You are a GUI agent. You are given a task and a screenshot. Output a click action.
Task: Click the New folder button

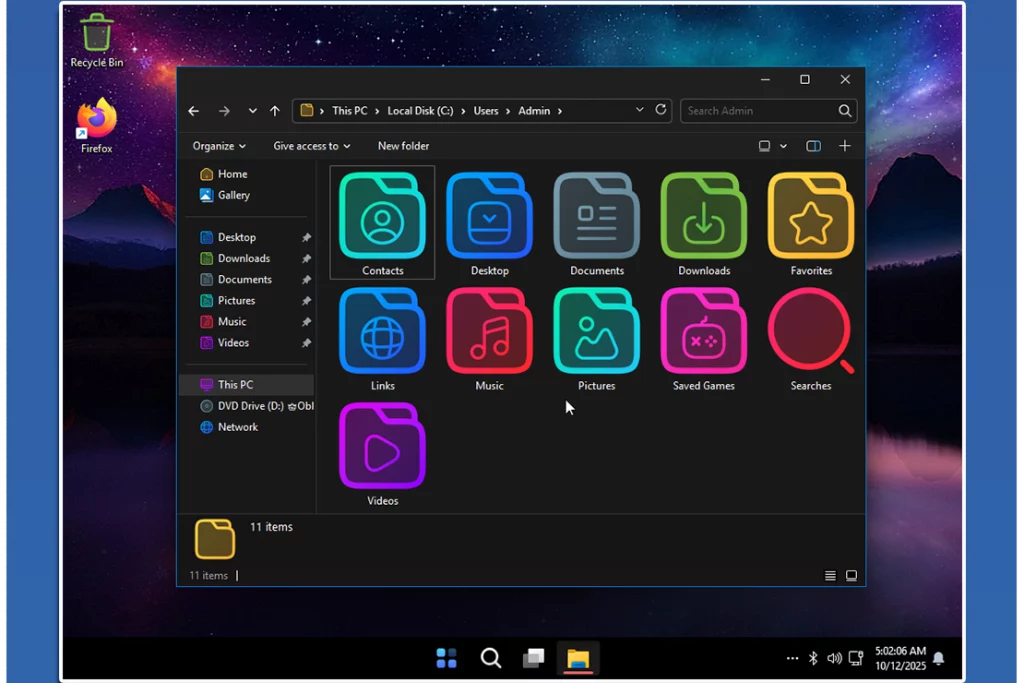point(403,146)
